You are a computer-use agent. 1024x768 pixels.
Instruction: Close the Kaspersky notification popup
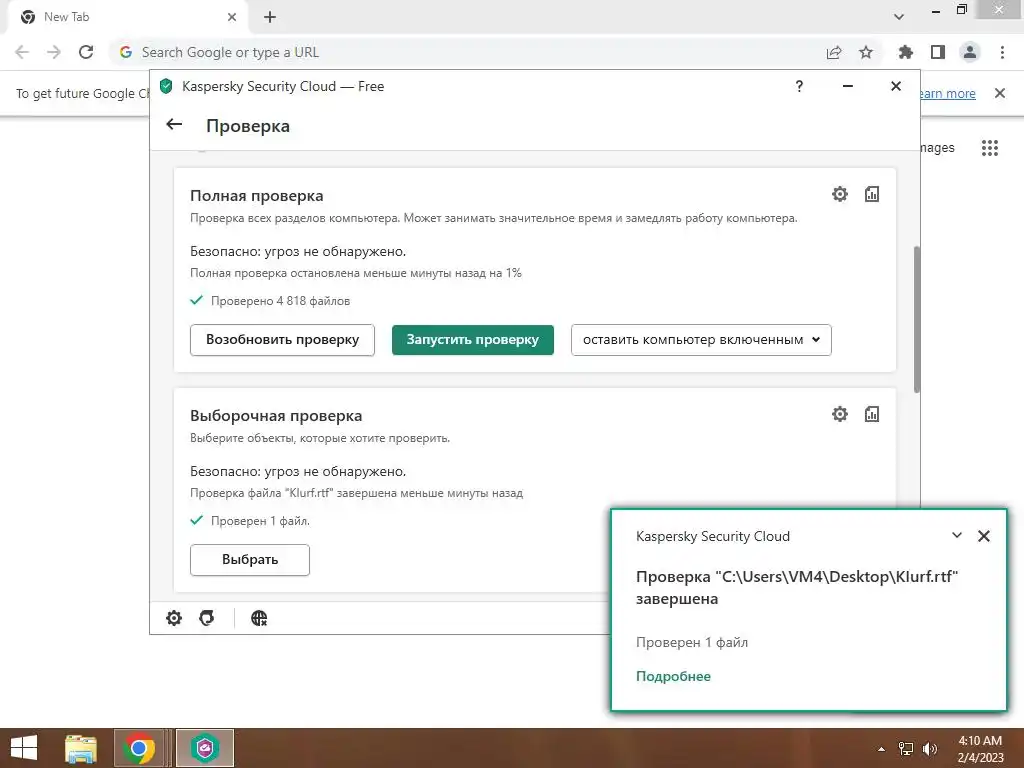point(984,536)
